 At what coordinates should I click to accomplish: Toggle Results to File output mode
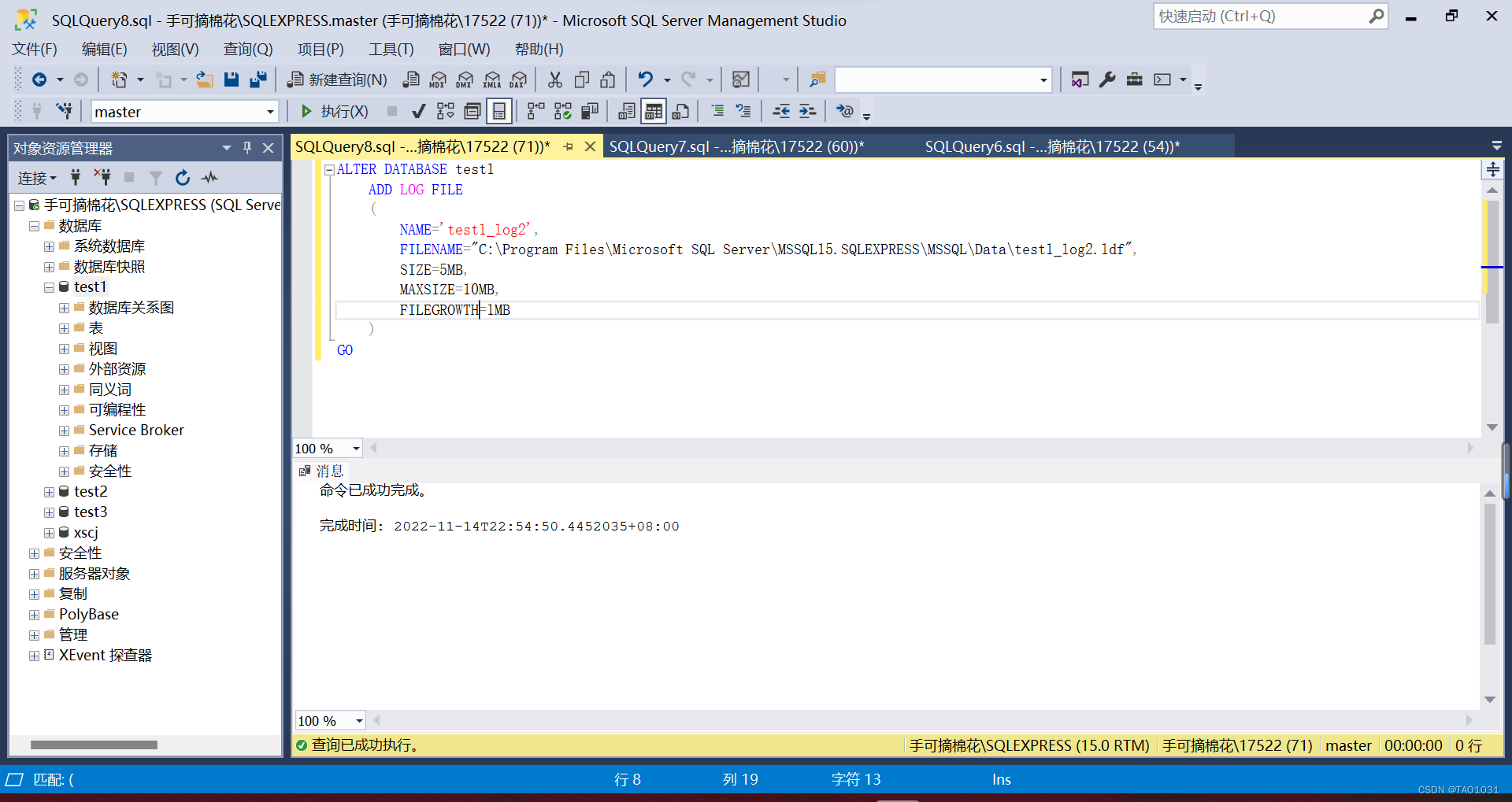681,112
